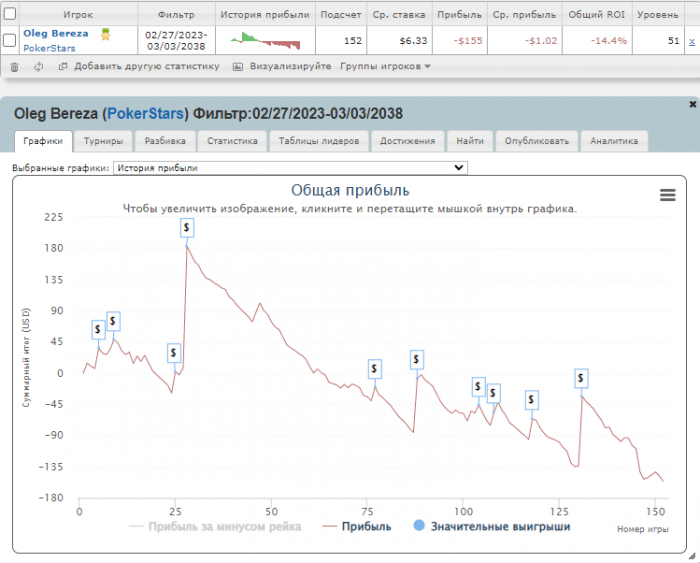The image size is (700, 563).
Task: Click the $ marker near game 131
Action: tap(581, 378)
